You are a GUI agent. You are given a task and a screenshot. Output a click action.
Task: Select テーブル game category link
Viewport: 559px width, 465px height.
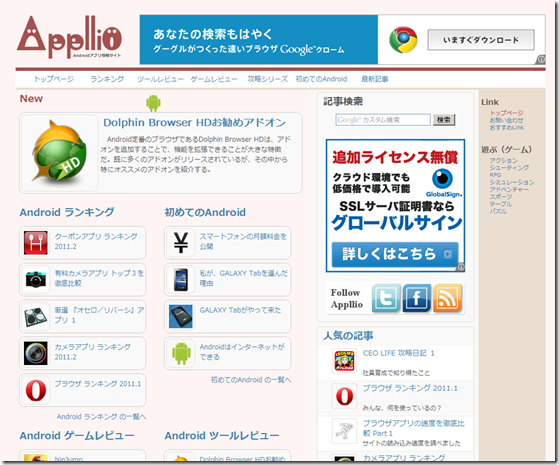click(x=501, y=204)
